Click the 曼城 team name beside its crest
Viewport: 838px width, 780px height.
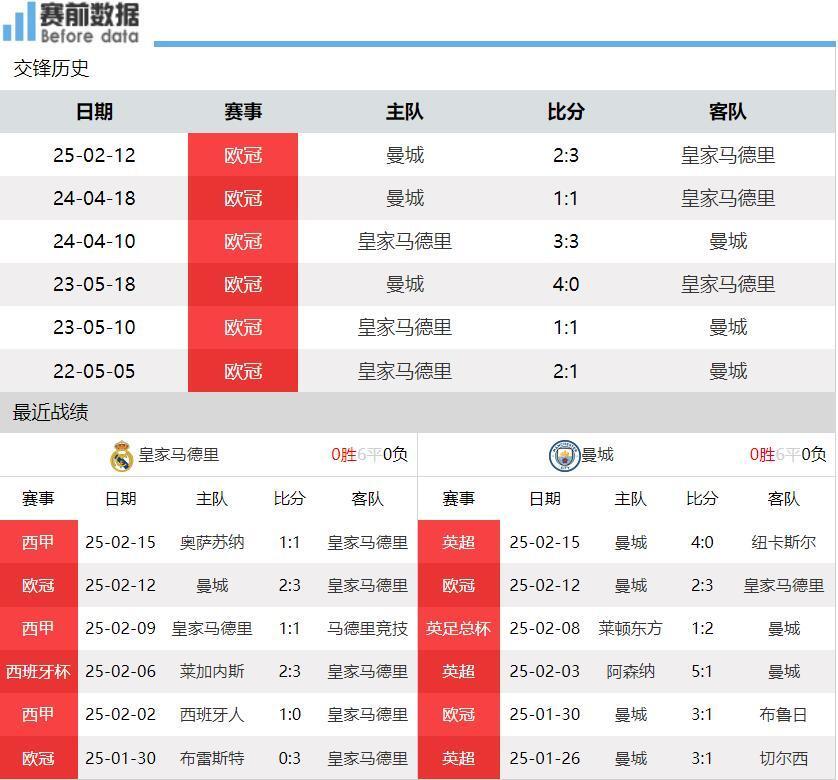pyautogui.click(x=598, y=455)
